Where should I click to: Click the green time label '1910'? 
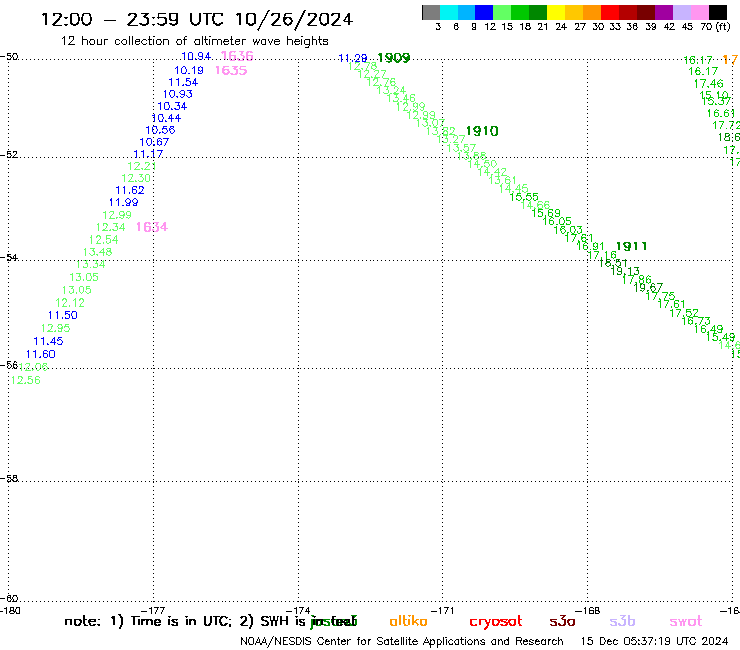click(482, 131)
